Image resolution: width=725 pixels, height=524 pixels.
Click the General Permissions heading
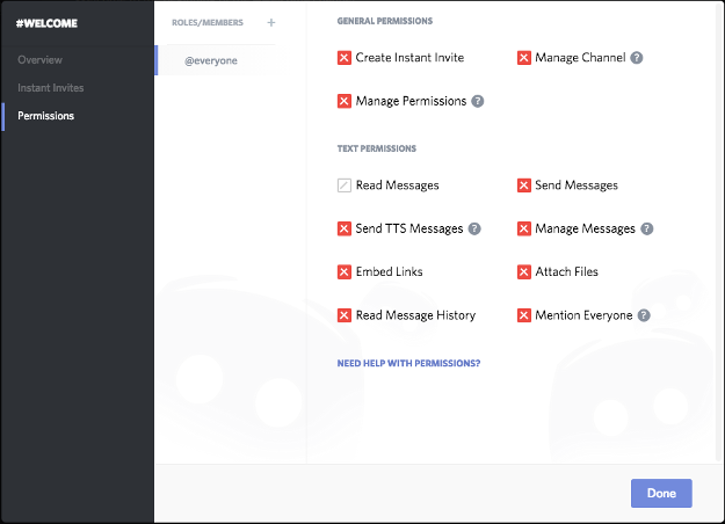[385, 21]
